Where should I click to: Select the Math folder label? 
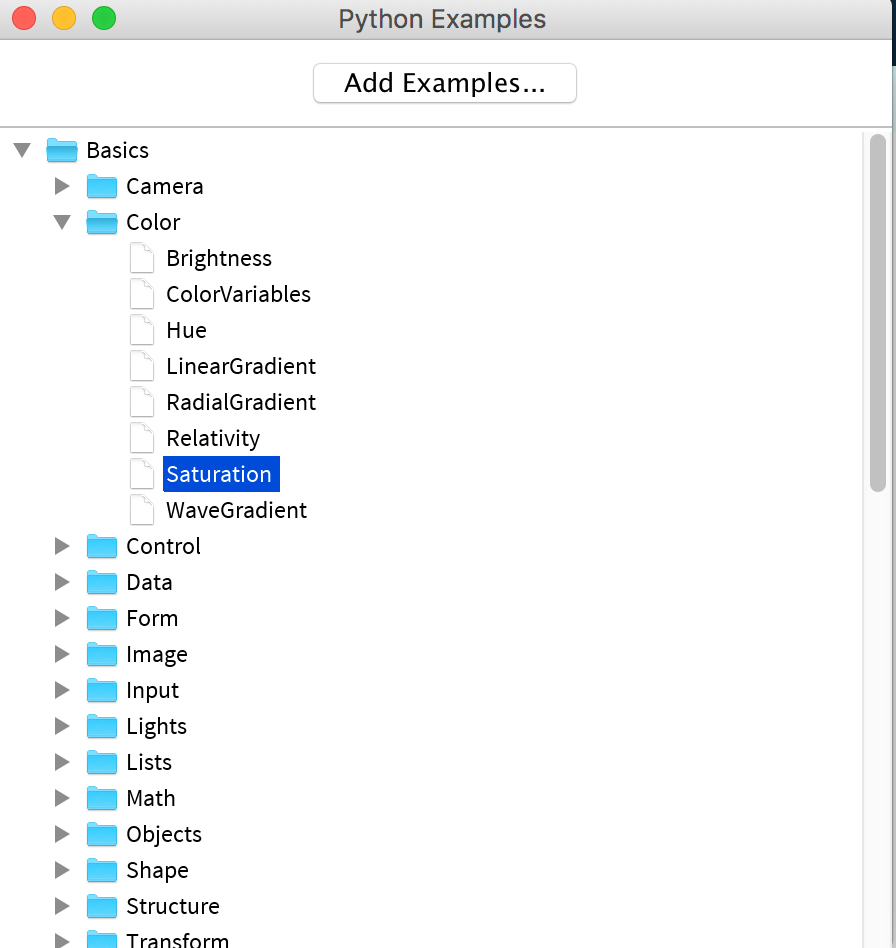tap(151, 798)
